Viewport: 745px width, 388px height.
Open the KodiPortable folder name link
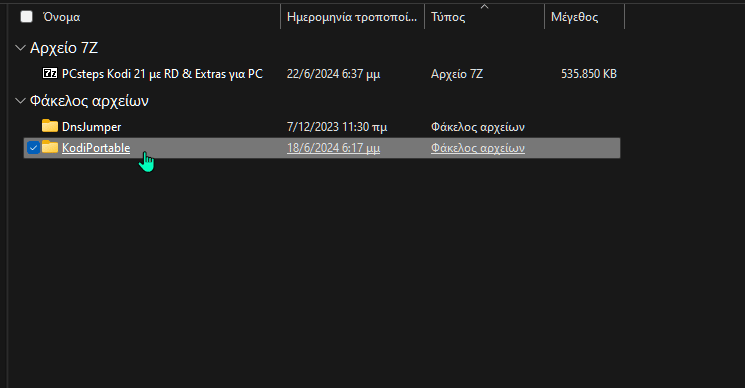pos(96,148)
